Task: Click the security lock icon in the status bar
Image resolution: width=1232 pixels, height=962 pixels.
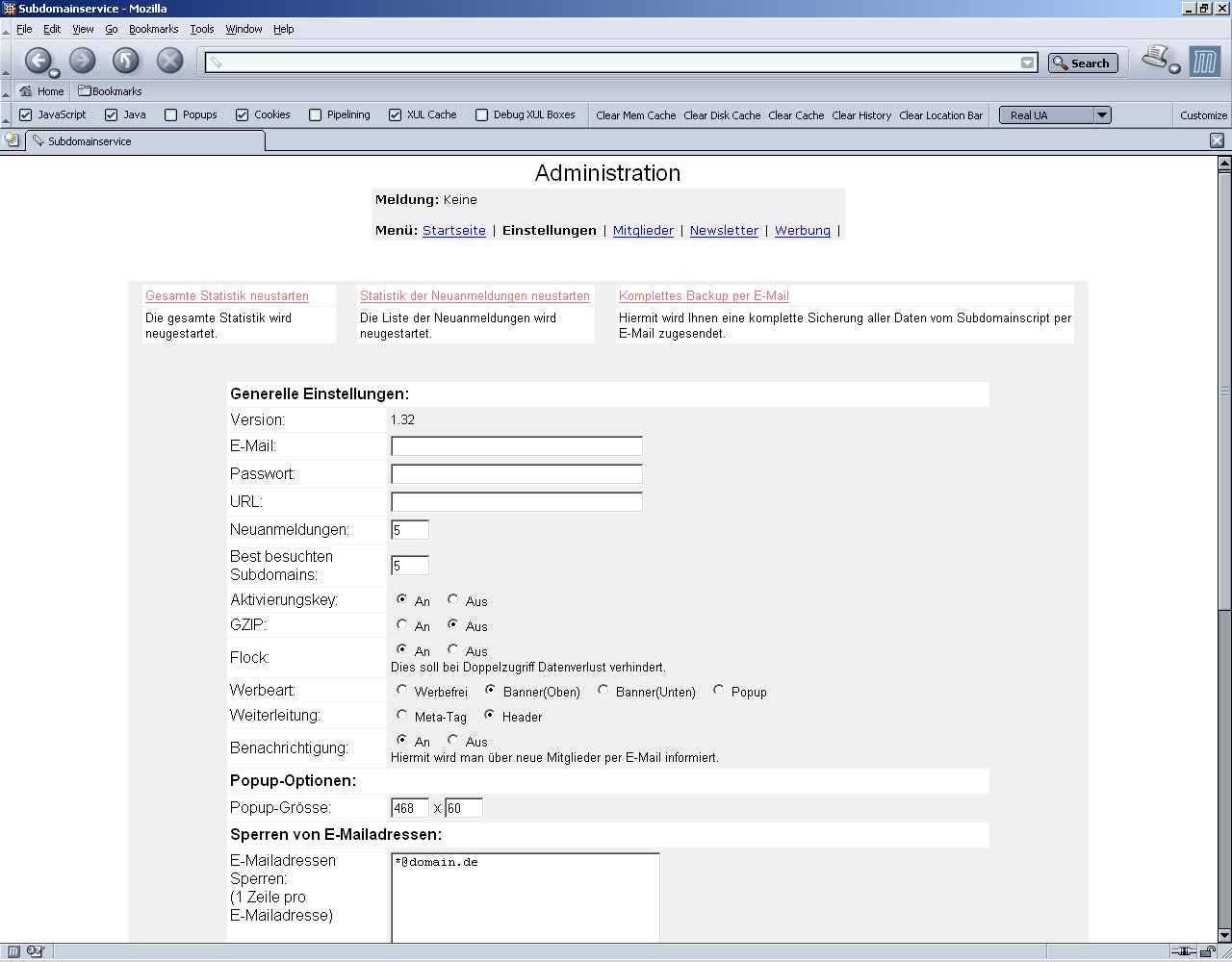Action: 1207,951
